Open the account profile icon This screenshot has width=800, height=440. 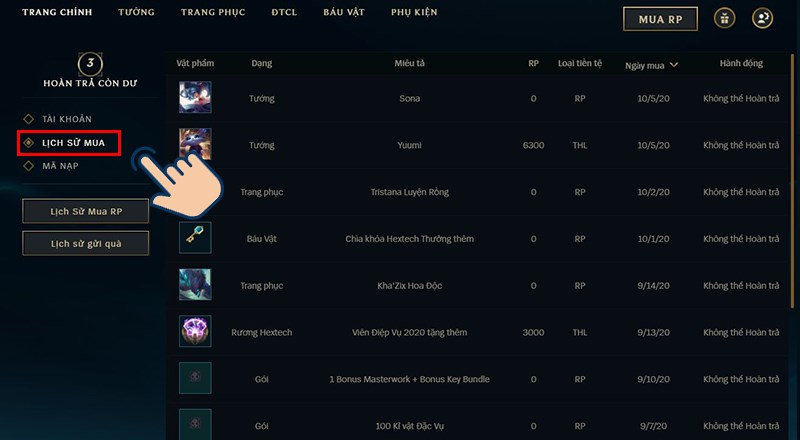coord(763,18)
